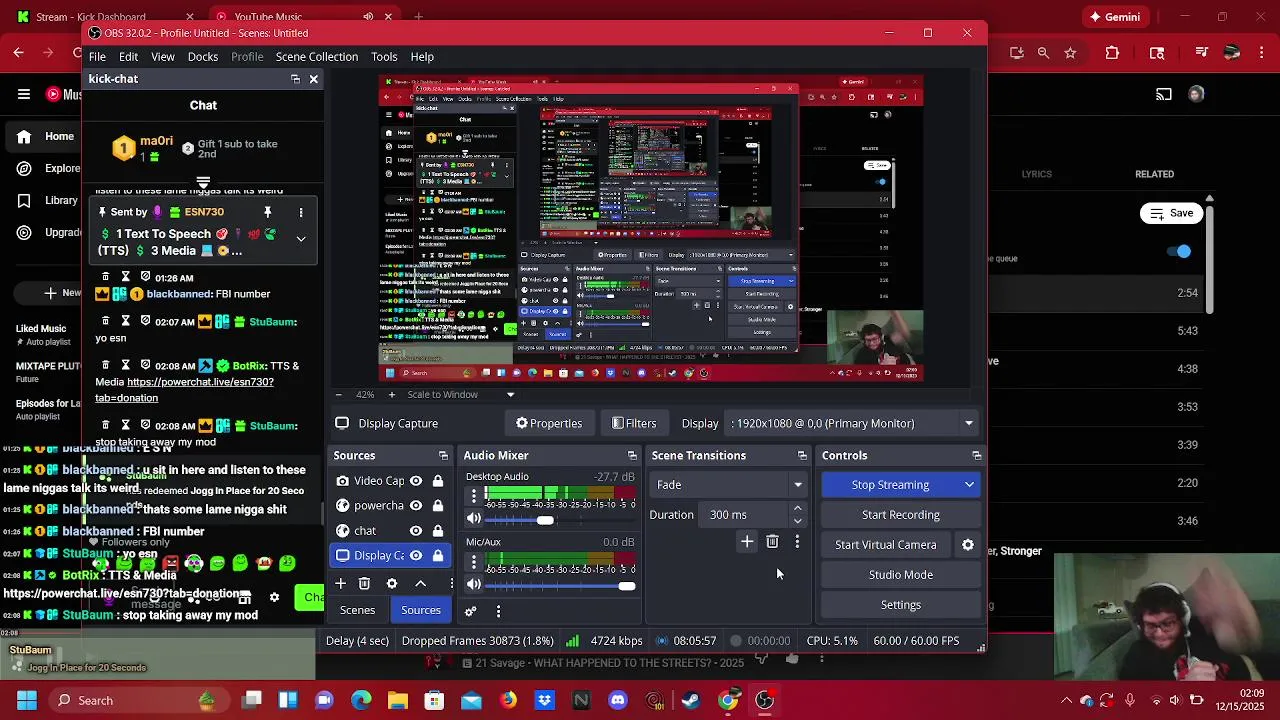Pop out the Sources dock

coord(443,456)
